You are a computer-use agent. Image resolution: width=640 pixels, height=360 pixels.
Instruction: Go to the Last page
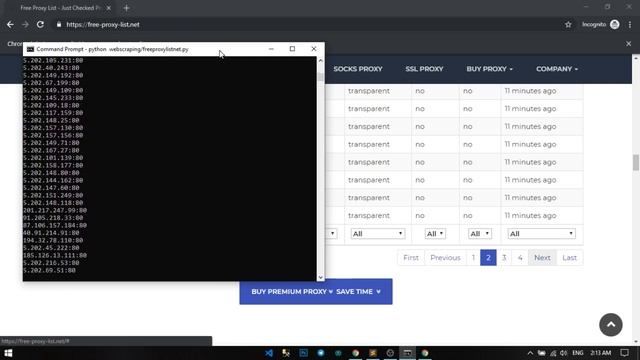click(569, 258)
